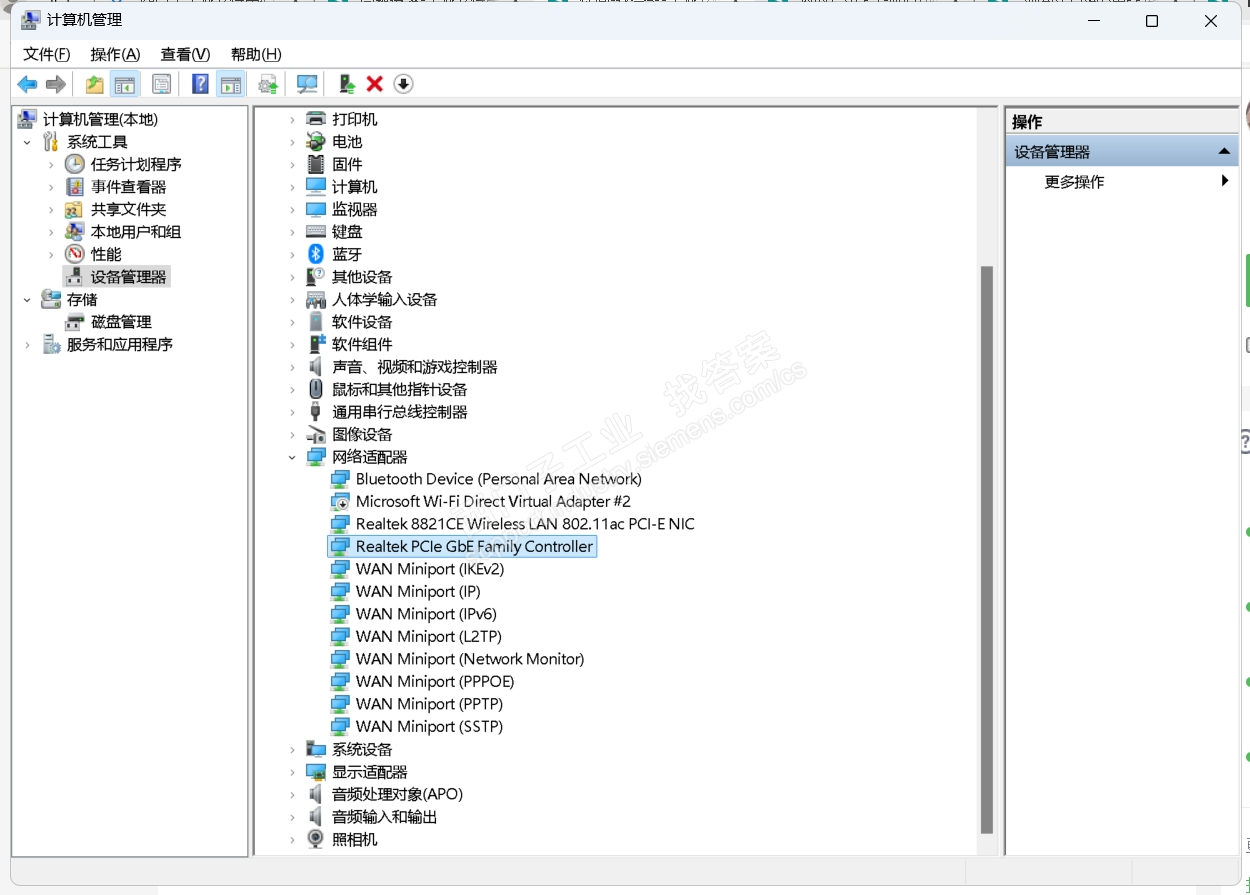Maximize the 计算机管理 window
Screen dimensions: 1250x895
[1152, 21]
